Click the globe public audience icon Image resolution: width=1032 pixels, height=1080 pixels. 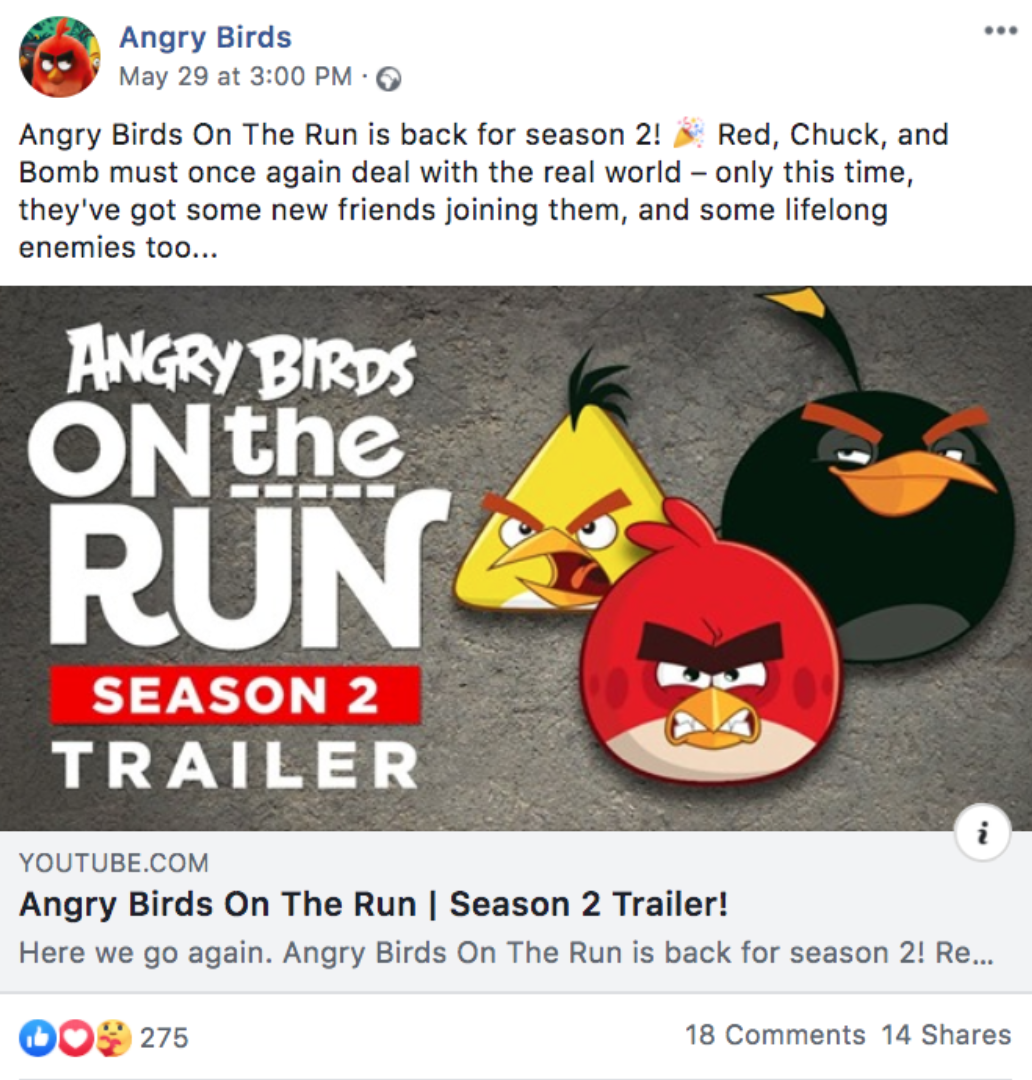click(389, 79)
